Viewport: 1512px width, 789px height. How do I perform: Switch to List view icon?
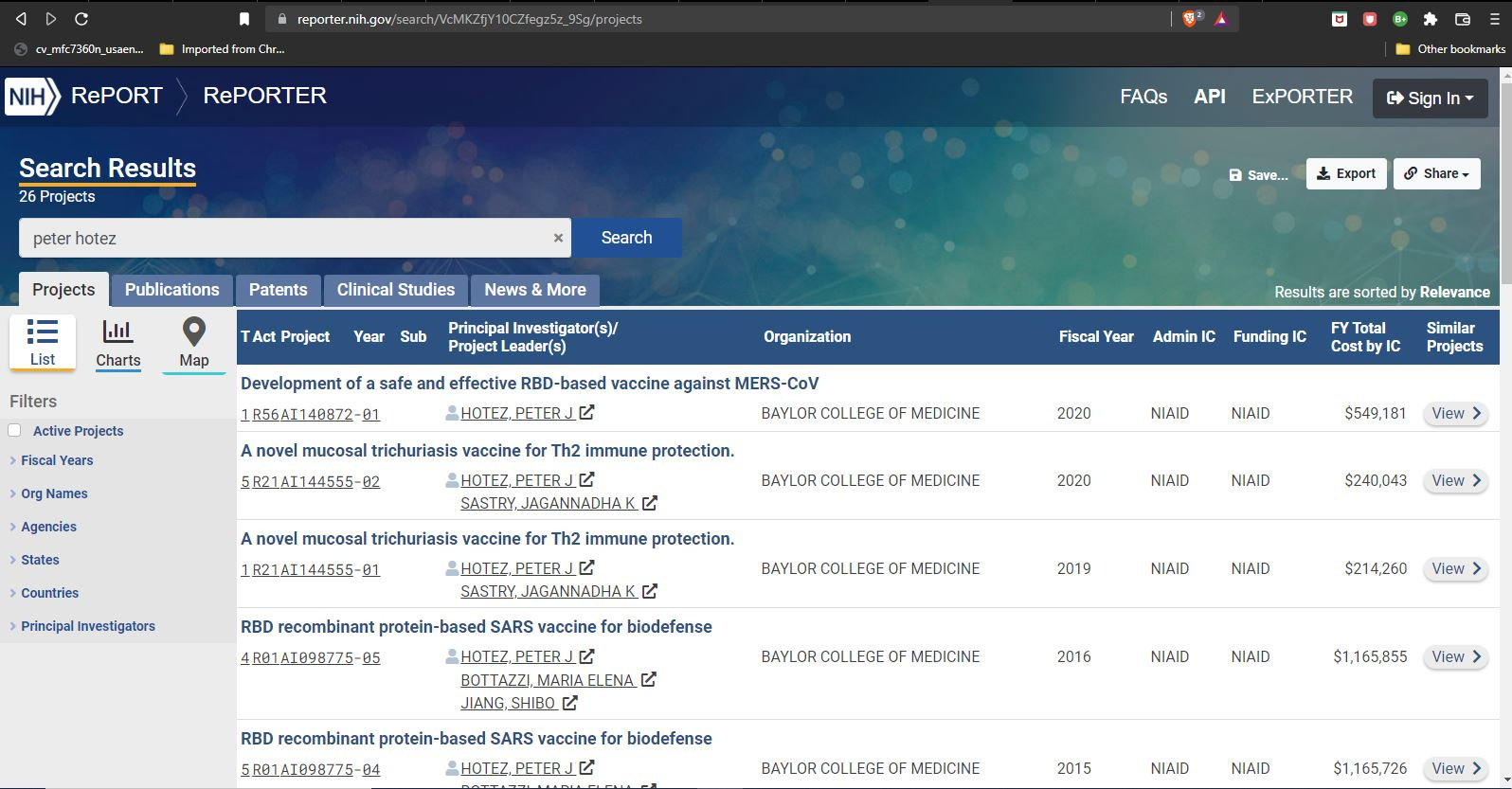click(43, 343)
